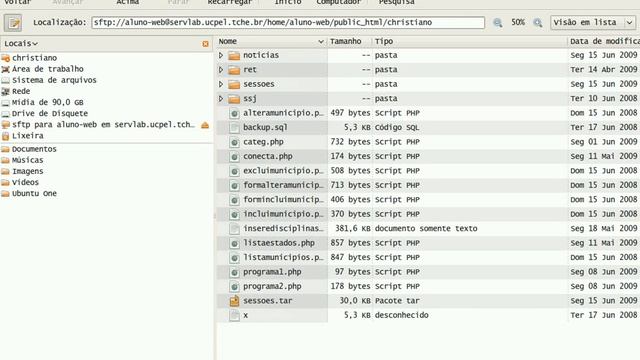Expand the ret folder tree arrow
Image resolution: width=640 pixels, height=360 pixels.
pyautogui.click(x=221, y=70)
